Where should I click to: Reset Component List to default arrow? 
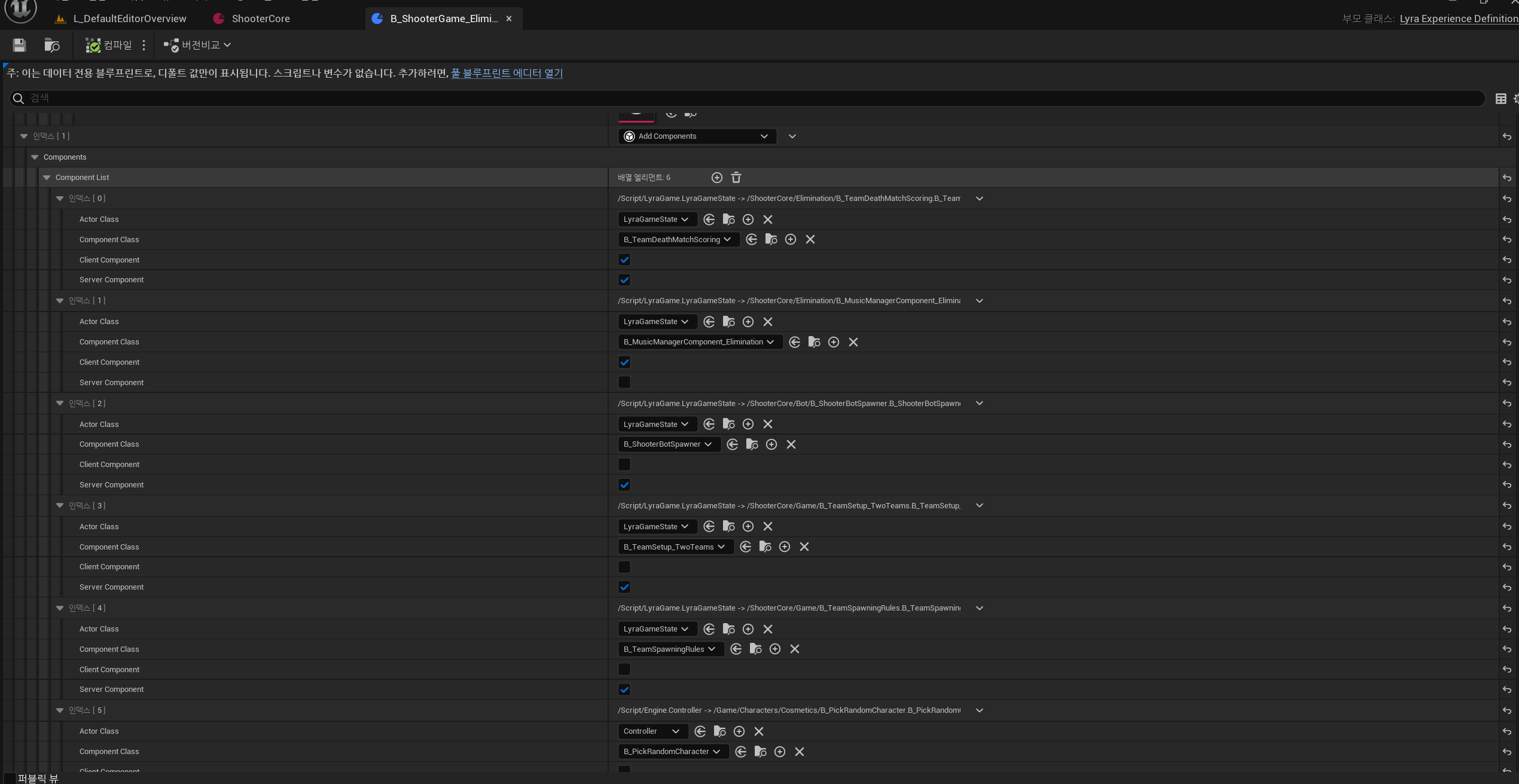tap(1506, 178)
